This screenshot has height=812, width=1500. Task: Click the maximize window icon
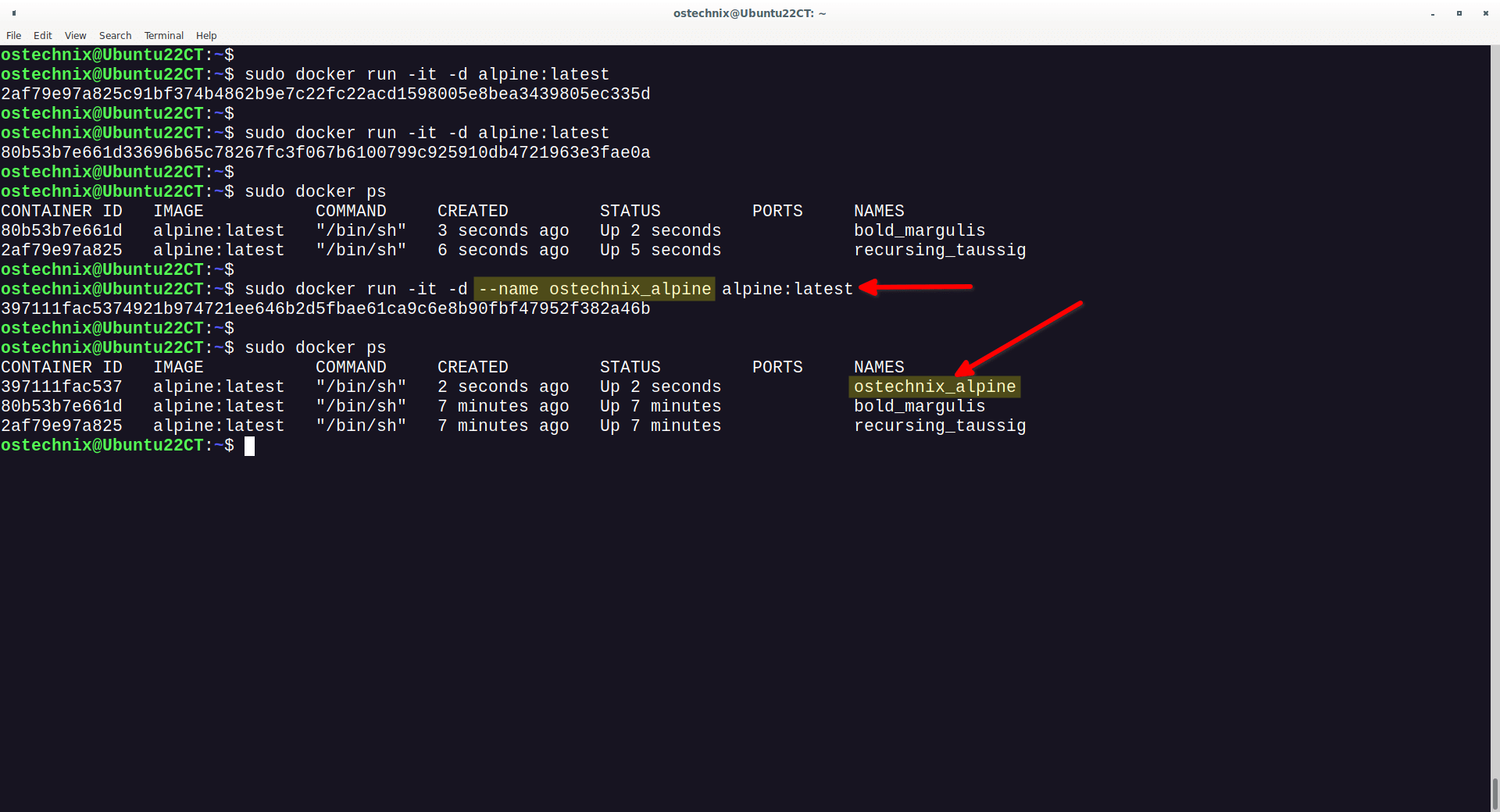1459,13
